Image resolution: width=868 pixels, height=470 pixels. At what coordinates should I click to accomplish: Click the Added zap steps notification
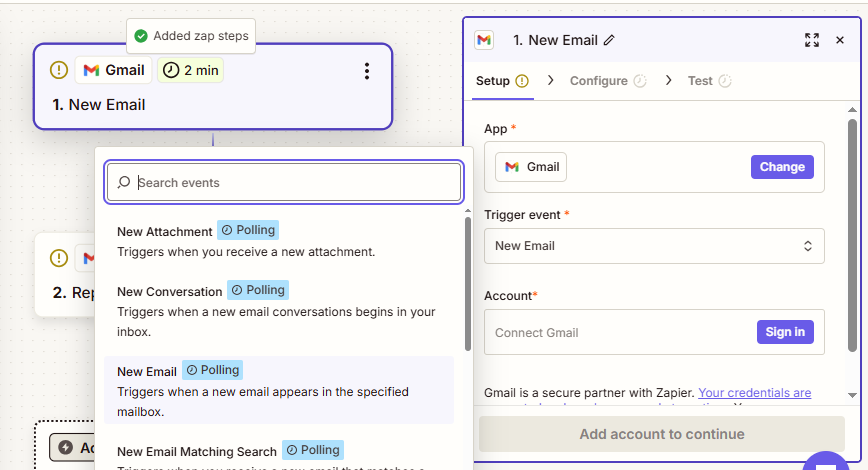(x=191, y=36)
